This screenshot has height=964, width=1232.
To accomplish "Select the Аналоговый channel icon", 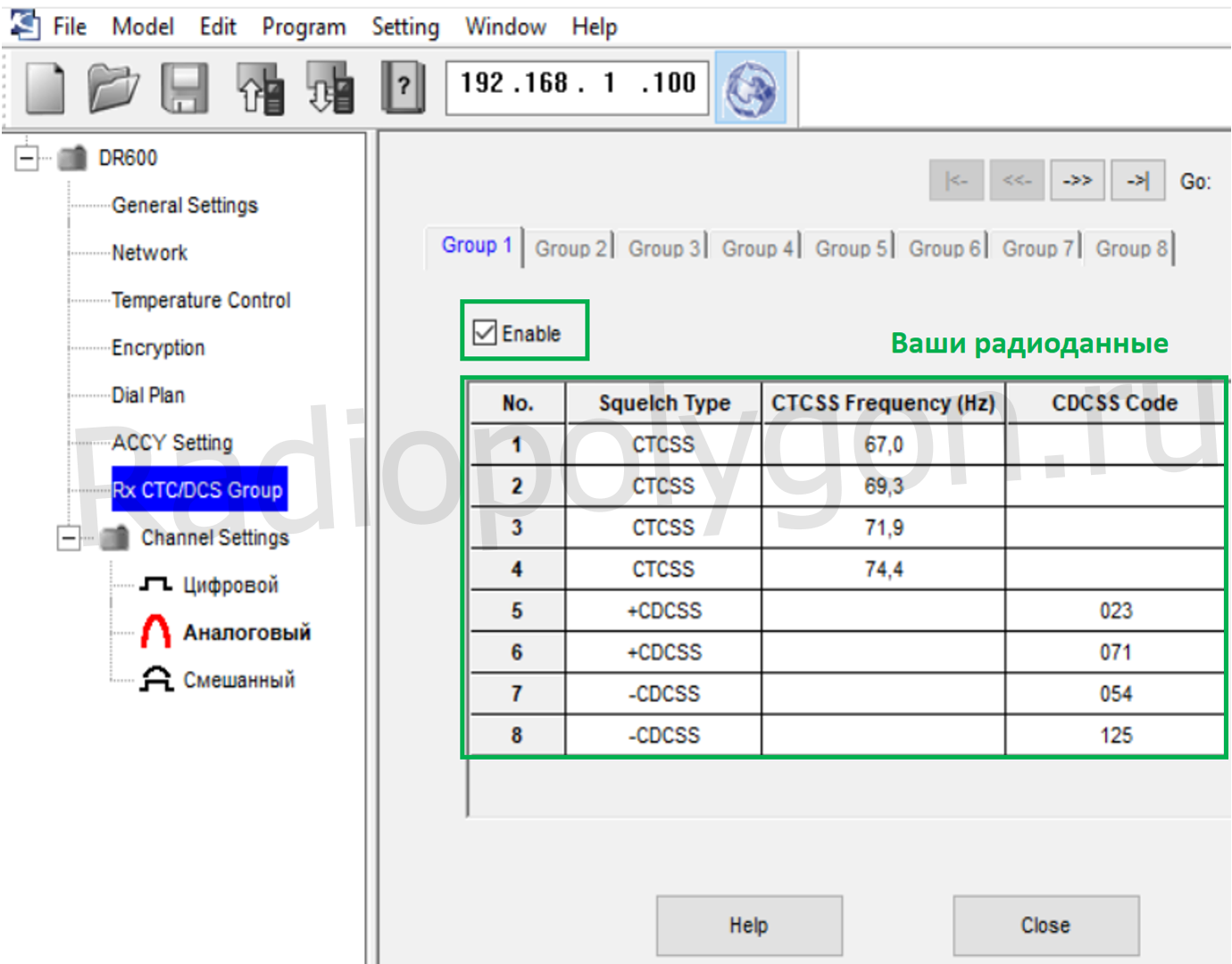I will [x=155, y=632].
